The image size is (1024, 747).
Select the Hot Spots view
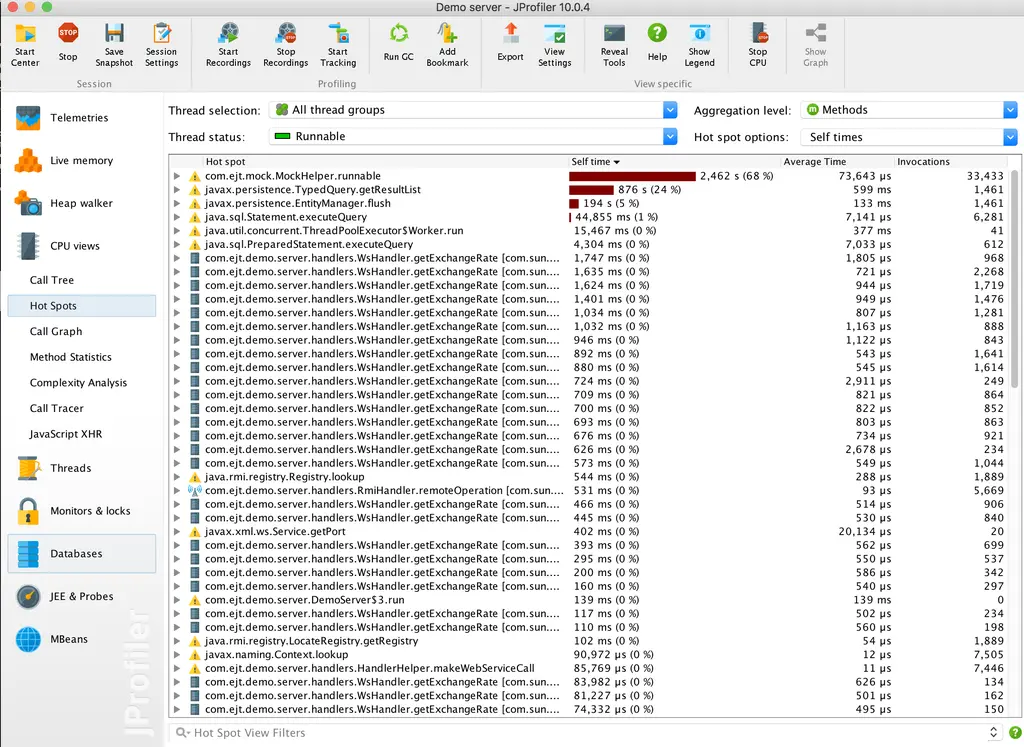click(x=82, y=306)
